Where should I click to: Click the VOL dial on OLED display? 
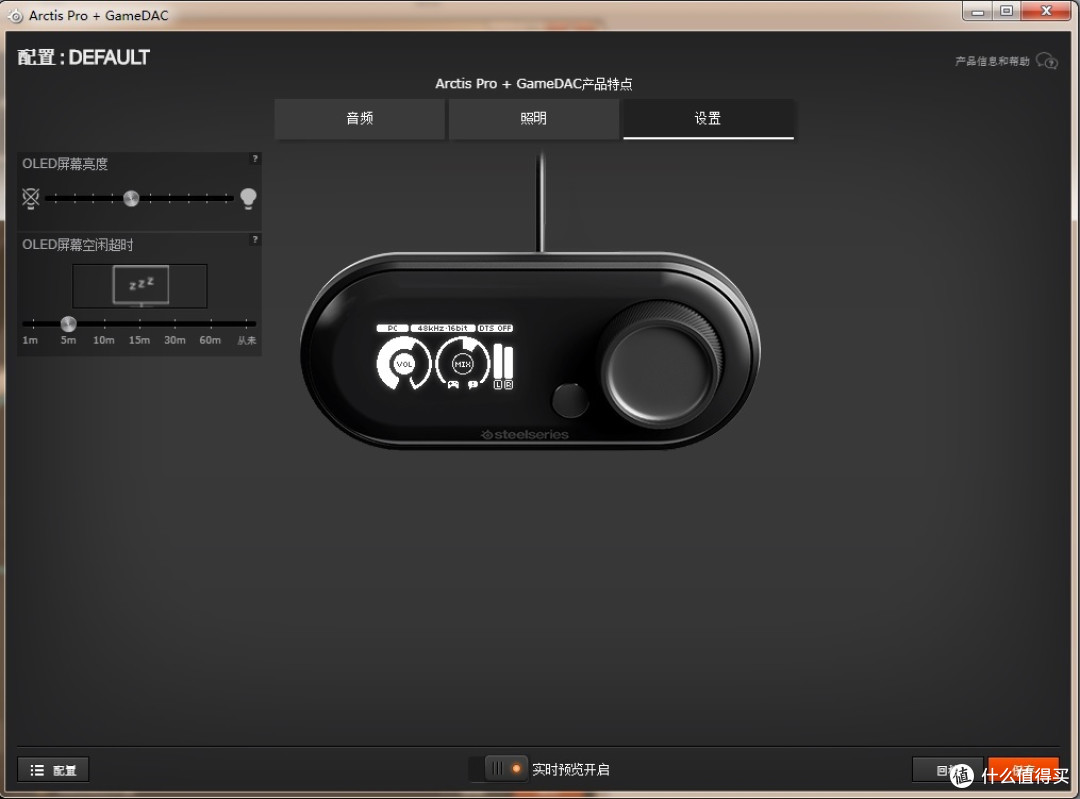[x=404, y=364]
